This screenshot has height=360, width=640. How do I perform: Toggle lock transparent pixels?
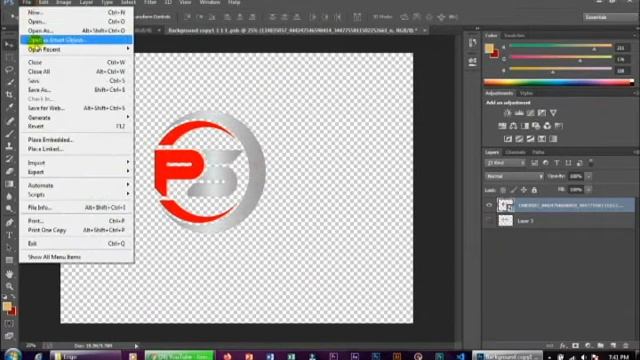[503, 190]
